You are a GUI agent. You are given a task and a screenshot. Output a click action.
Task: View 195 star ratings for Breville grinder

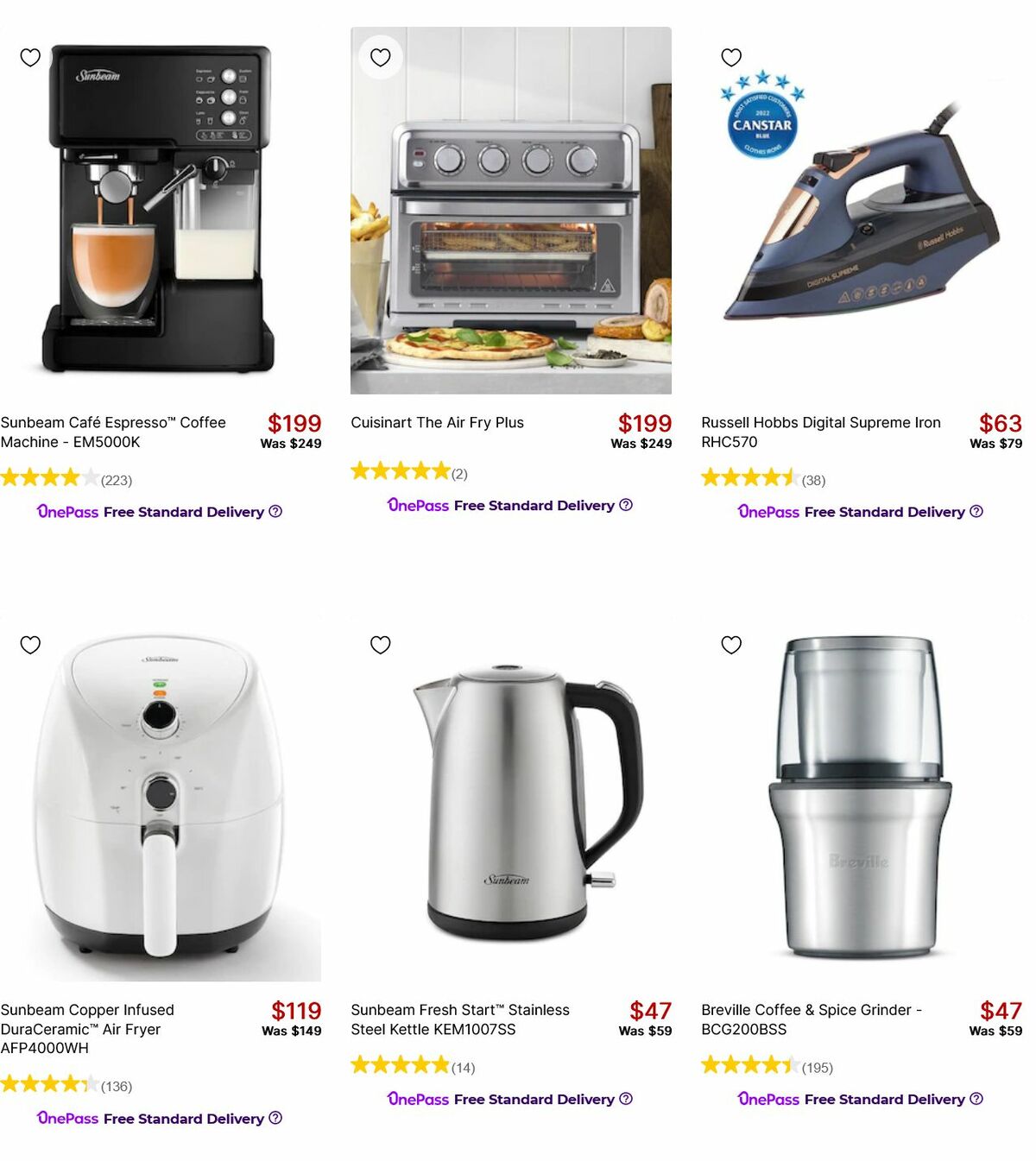pos(768,1066)
